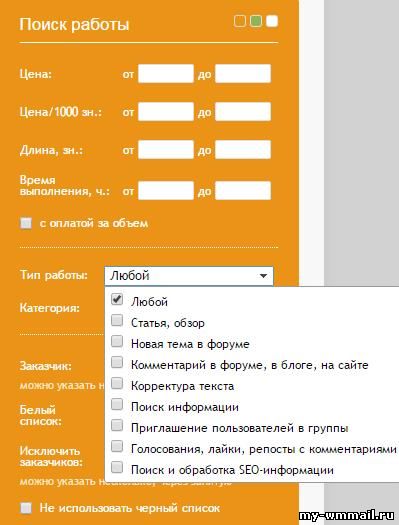Click the Длина, зн. 'до' field

[243, 150]
